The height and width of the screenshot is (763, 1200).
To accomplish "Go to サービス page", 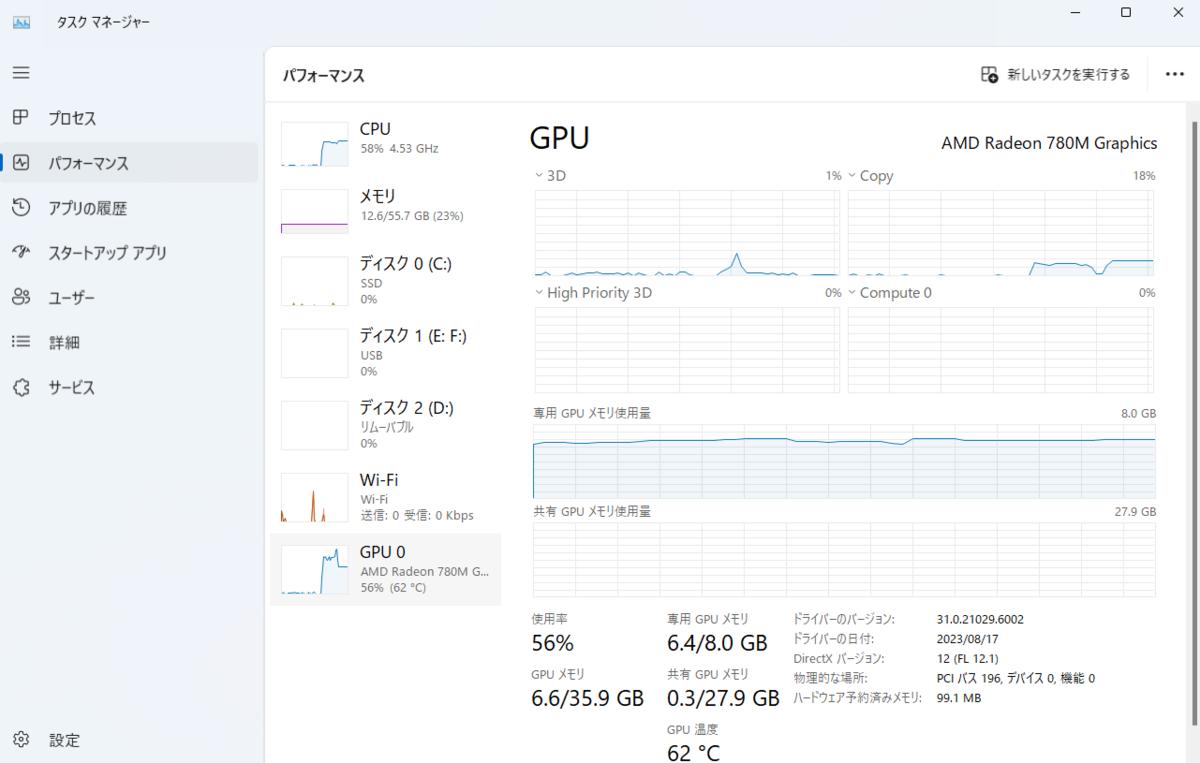I will tap(129, 387).
